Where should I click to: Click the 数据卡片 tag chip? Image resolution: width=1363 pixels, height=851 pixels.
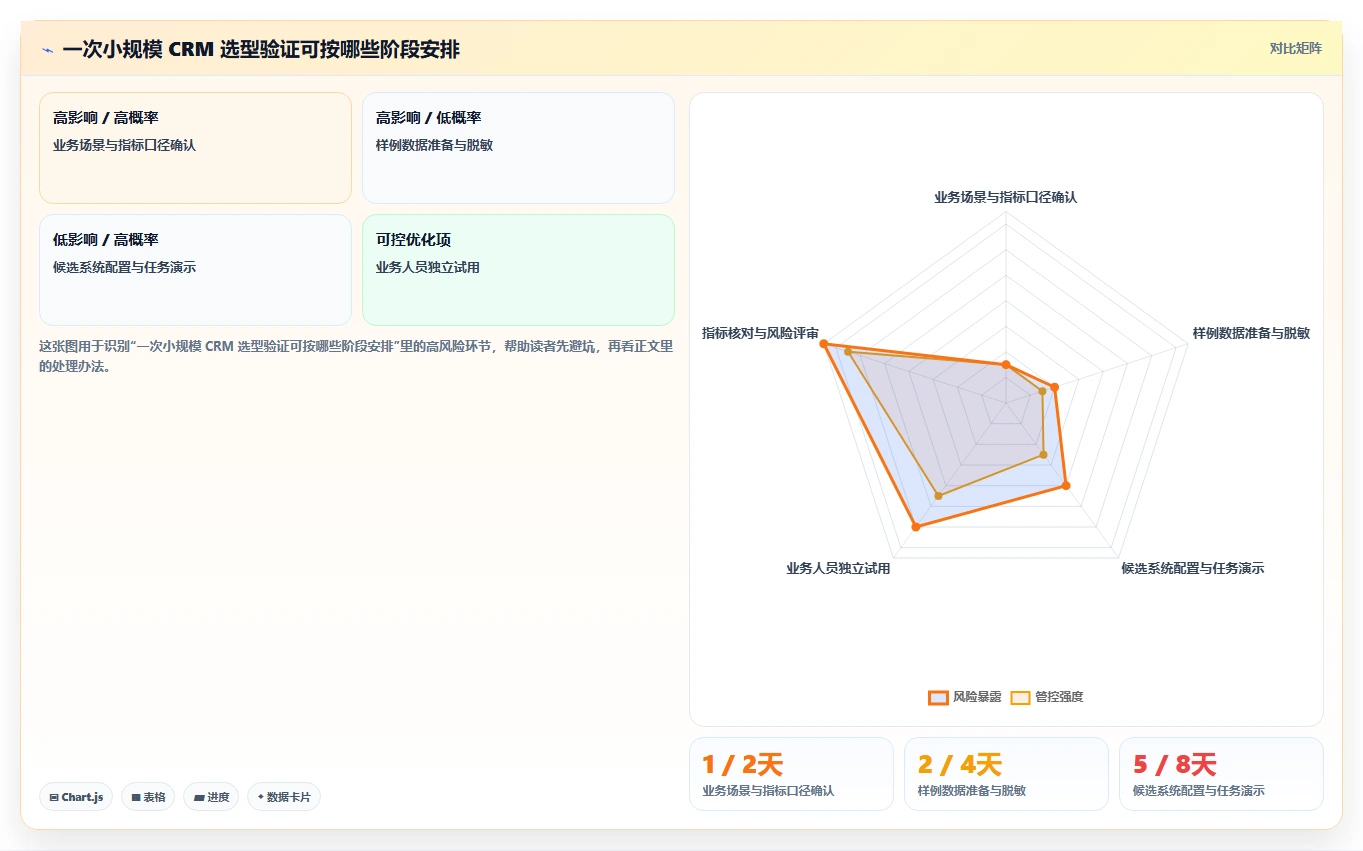pos(284,797)
